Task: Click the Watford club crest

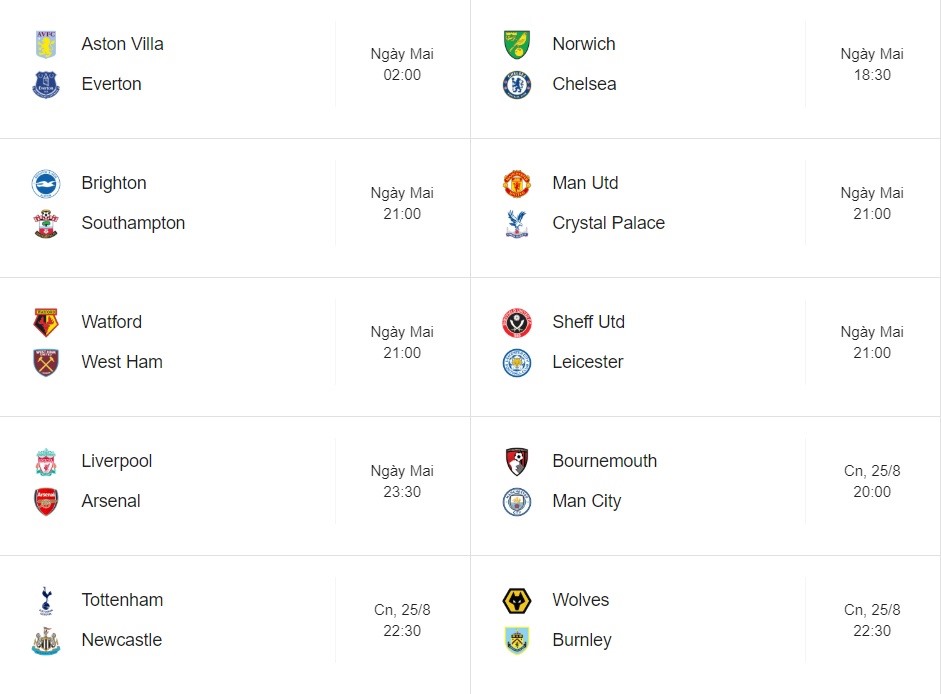Action: pyautogui.click(x=46, y=322)
